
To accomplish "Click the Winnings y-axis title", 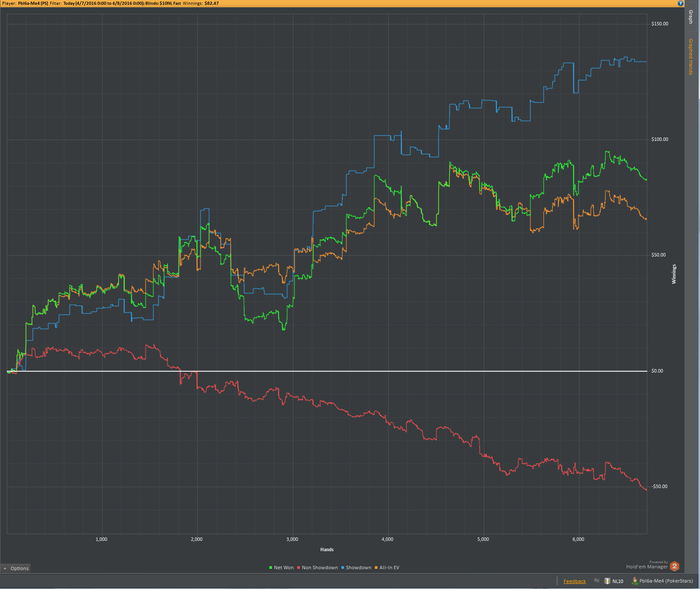I will (x=674, y=274).
